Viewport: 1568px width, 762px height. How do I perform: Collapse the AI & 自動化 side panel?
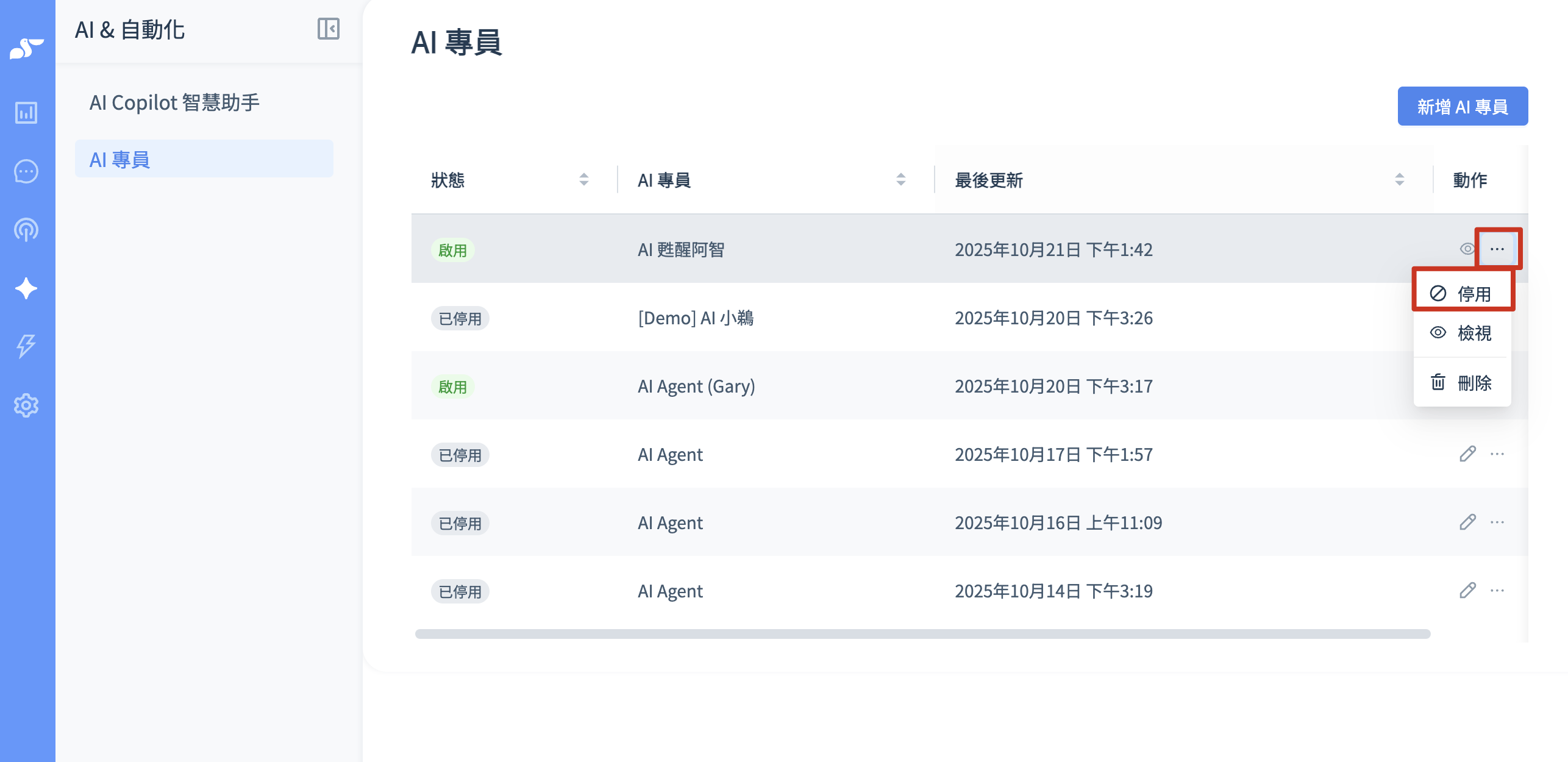tap(329, 29)
